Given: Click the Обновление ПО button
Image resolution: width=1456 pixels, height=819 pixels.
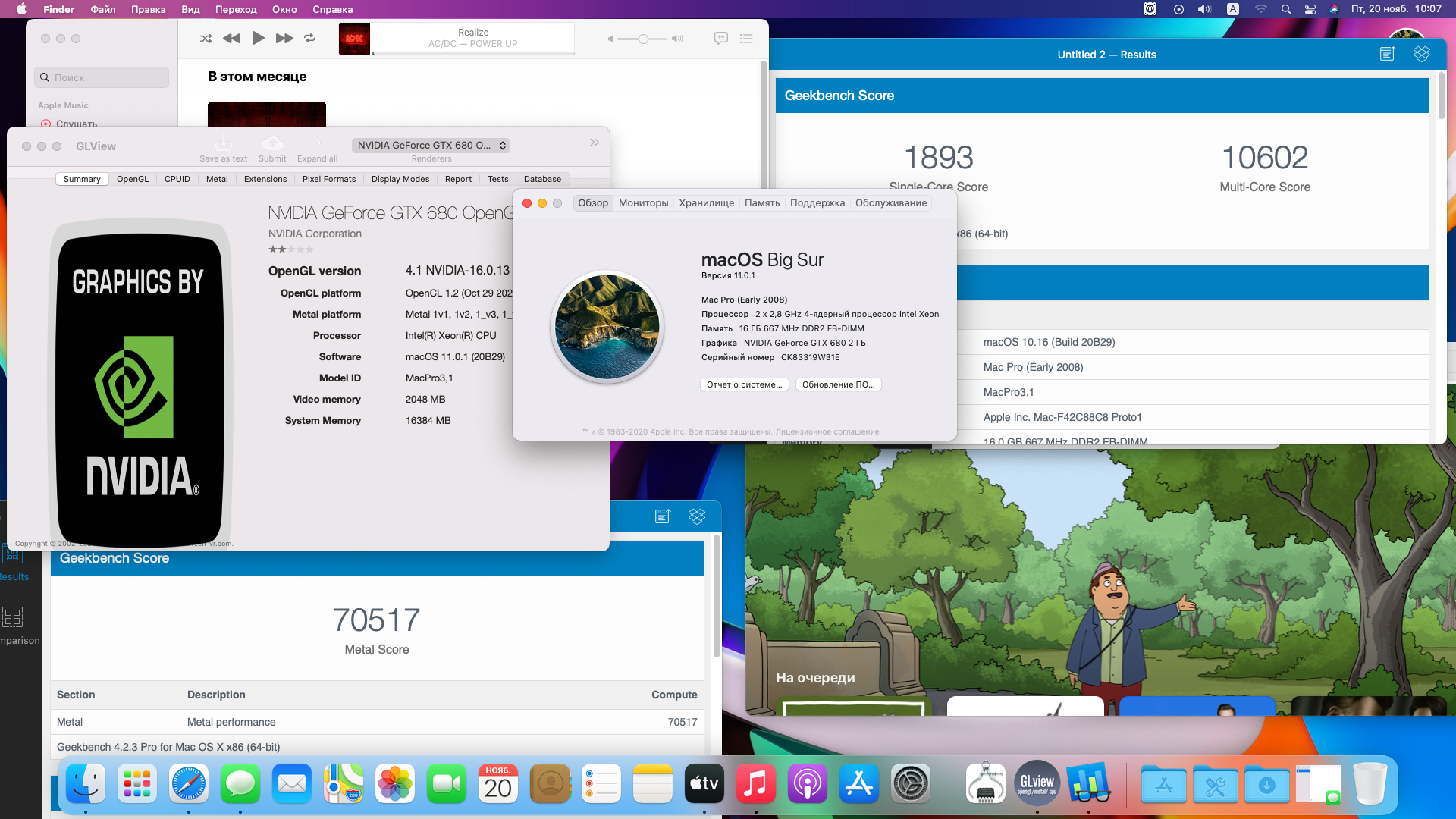Looking at the screenshot, I should [838, 384].
